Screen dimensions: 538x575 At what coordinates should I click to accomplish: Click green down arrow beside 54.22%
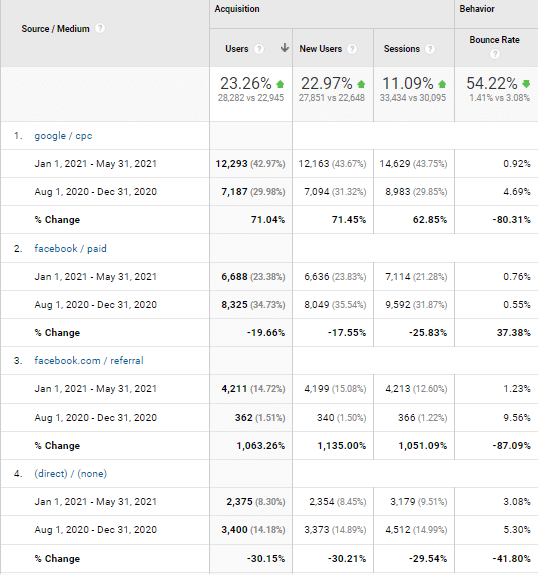(526, 84)
